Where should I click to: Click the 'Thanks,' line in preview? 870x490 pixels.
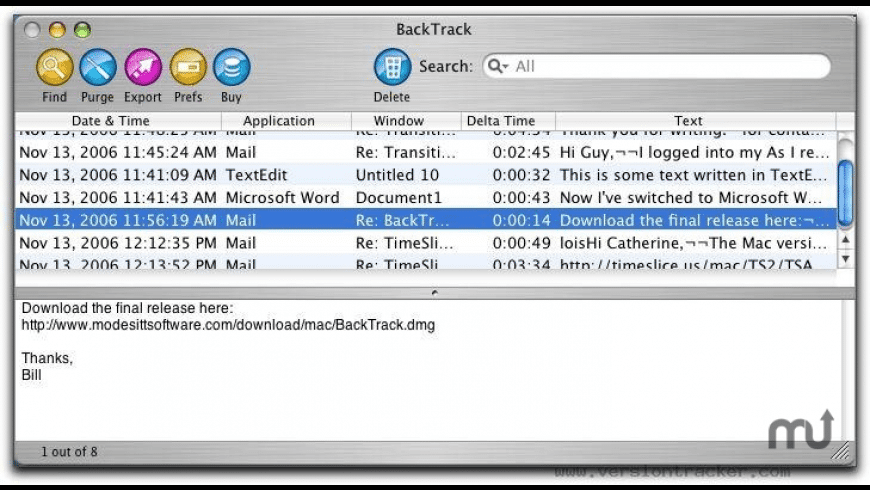pos(47,358)
